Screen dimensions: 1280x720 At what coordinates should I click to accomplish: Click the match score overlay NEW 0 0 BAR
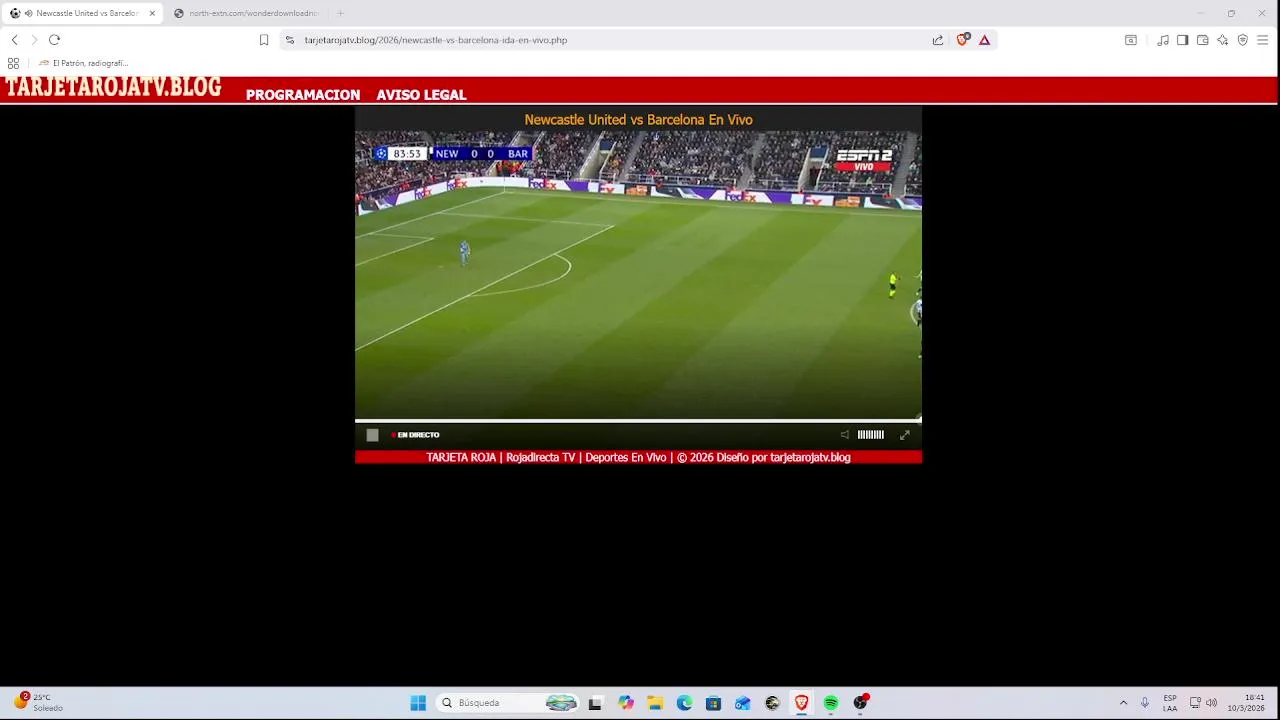pyautogui.click(x=482, y=154)
